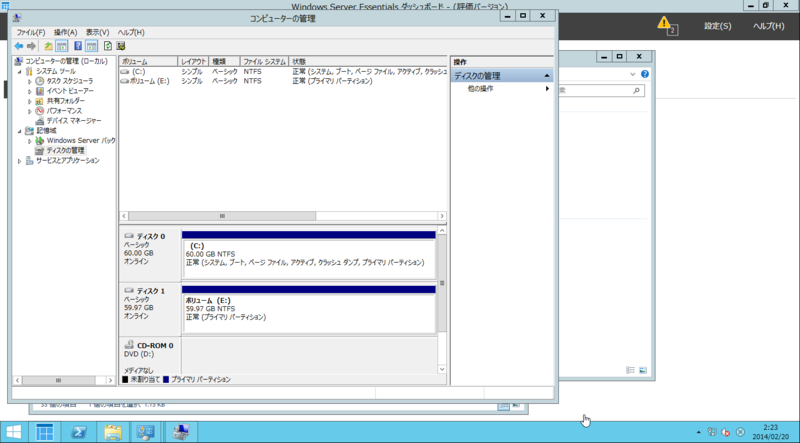Select ディスクの管理 in tree
Image resolution: width=800 pixels, height=443 pixels.
(x=66, y=151)
